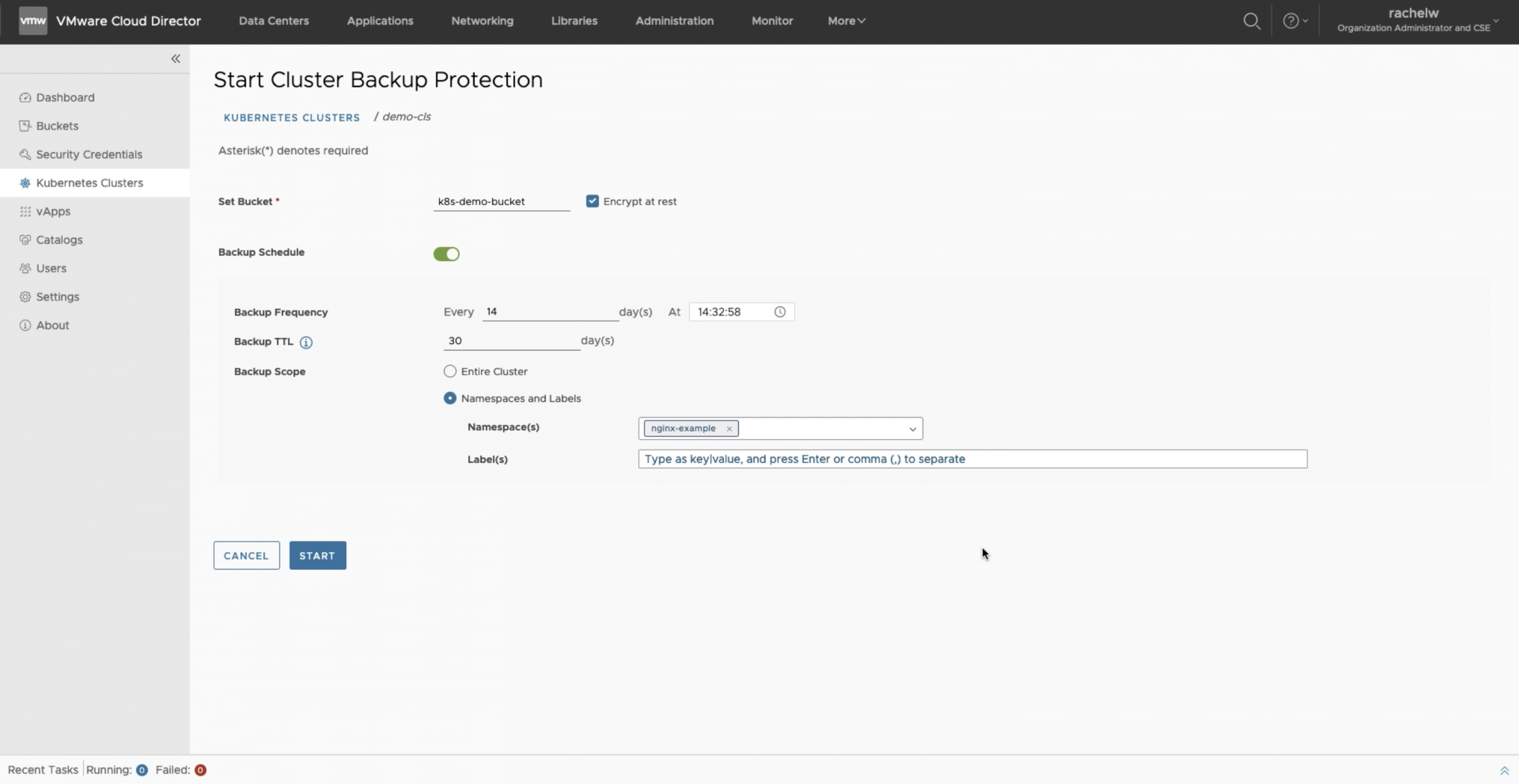The height and width of the screenshot is (784, 1519).
Task: Click the KUBERNETES CLUSTERS breadcrumb link
Action: click(x=291, y=117)
